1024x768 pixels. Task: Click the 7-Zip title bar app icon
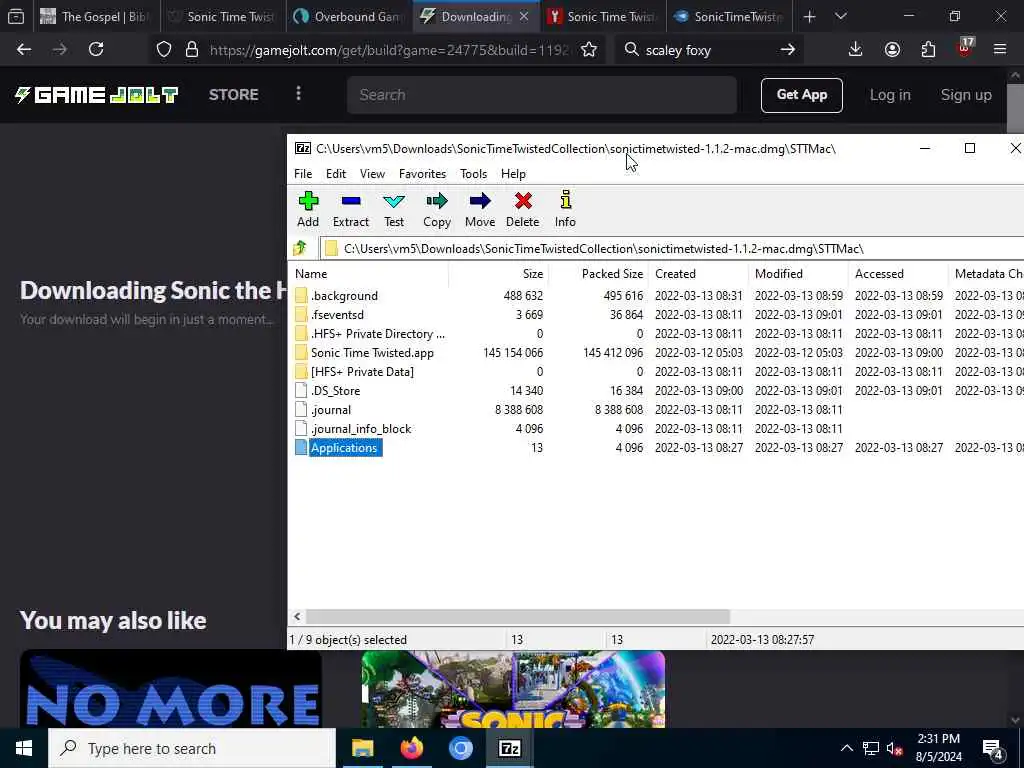(302, 148)
